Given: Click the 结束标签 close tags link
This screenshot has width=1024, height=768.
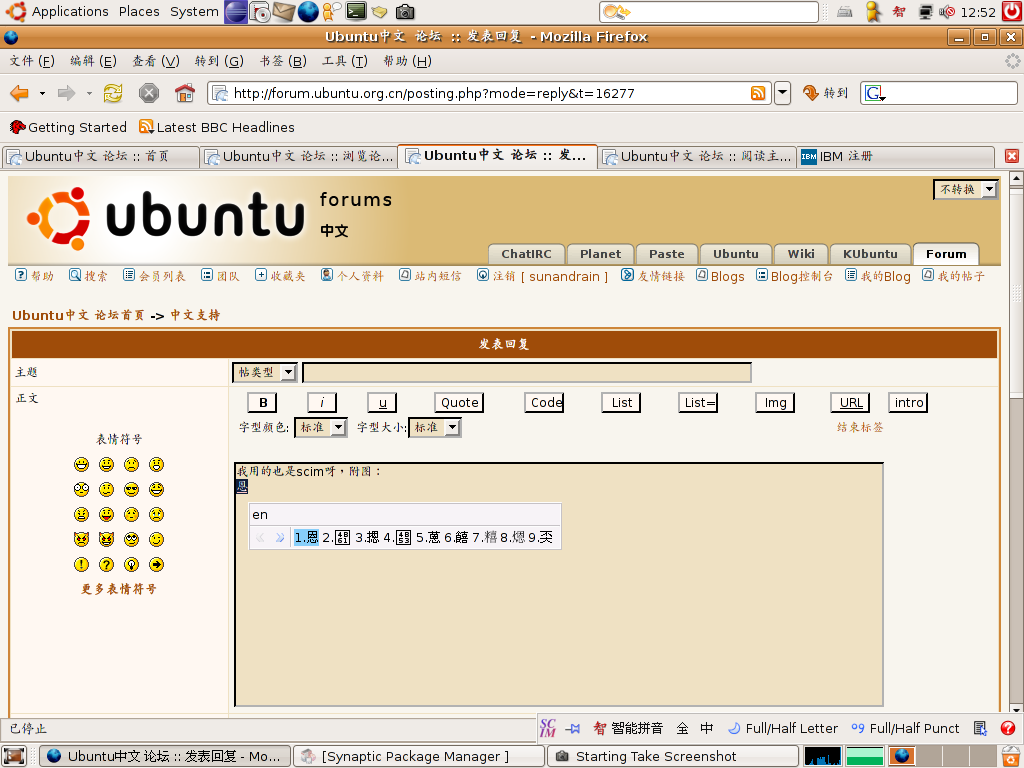Looking at the screenshot, I should (860, 427).
